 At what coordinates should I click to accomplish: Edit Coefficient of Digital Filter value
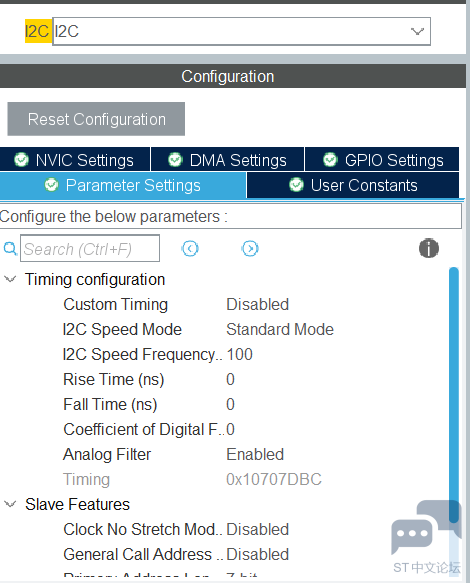pos(231,429)
